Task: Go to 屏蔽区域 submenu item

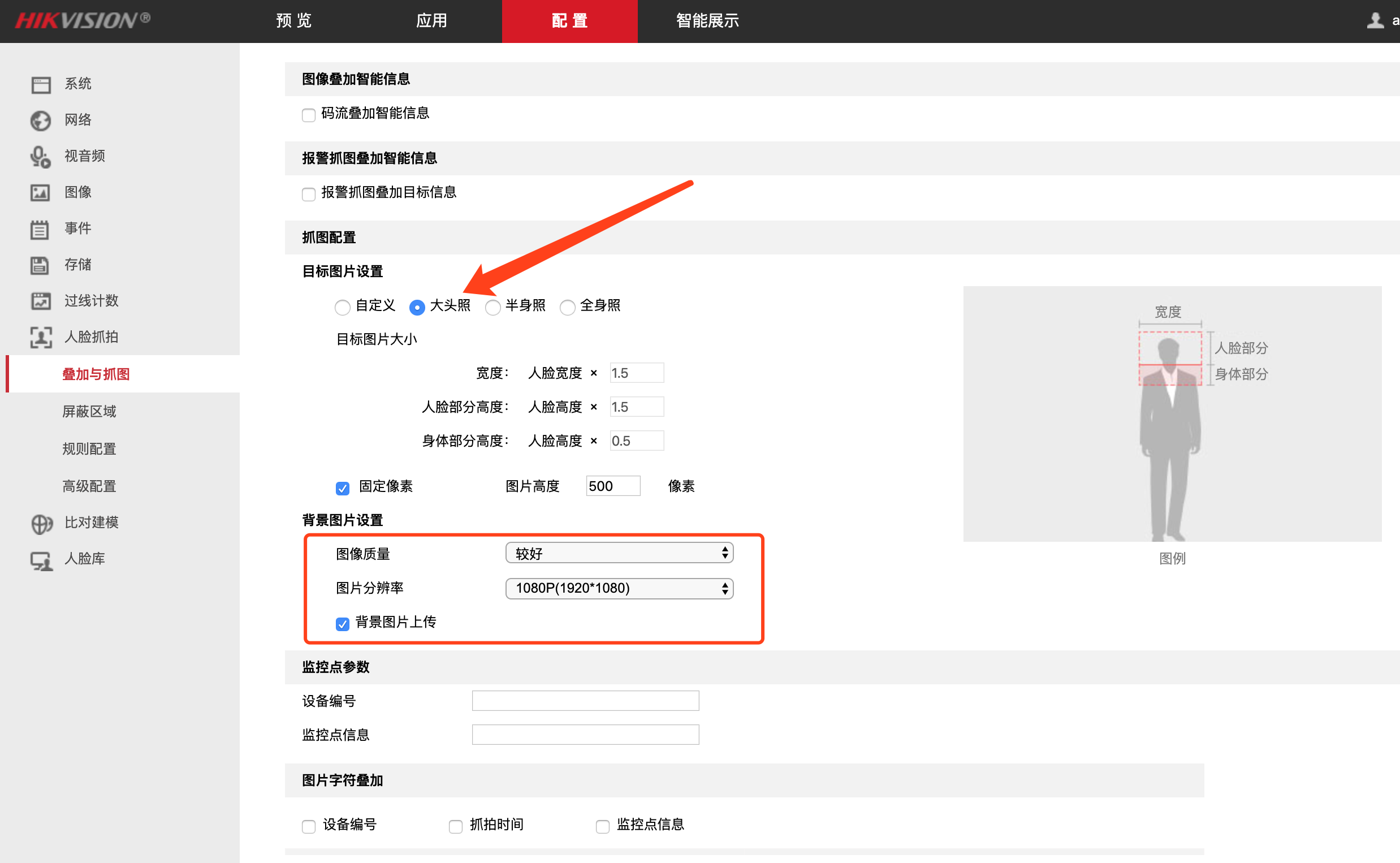Action: pos(89,411)
